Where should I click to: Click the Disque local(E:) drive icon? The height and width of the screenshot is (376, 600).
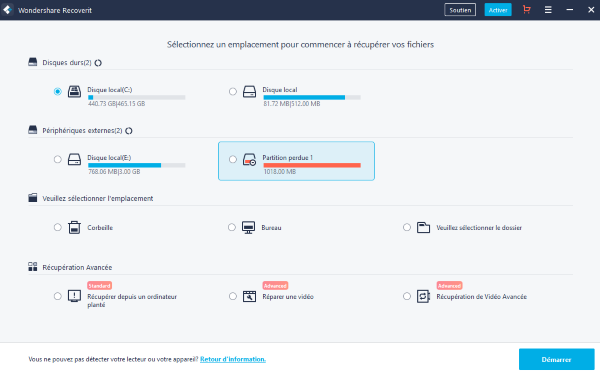(74, 160)
